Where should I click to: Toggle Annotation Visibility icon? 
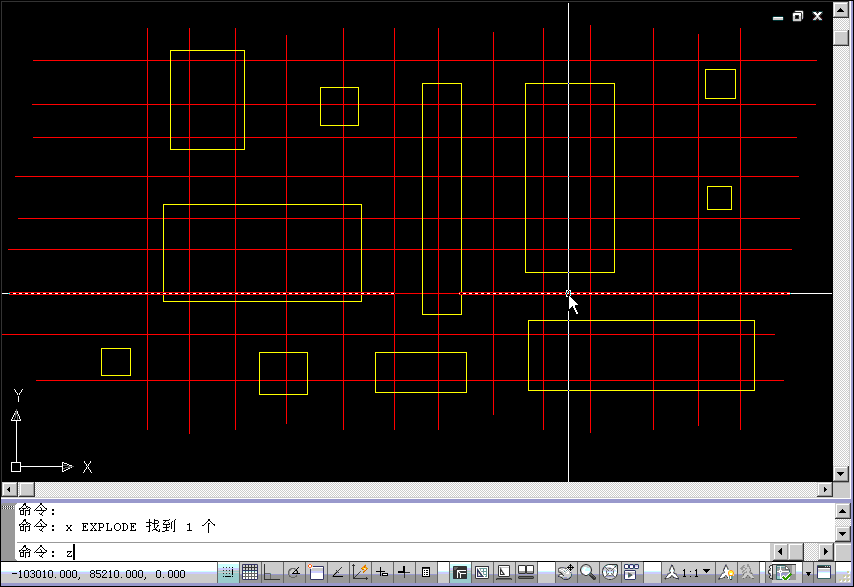[x=726, y=573]
